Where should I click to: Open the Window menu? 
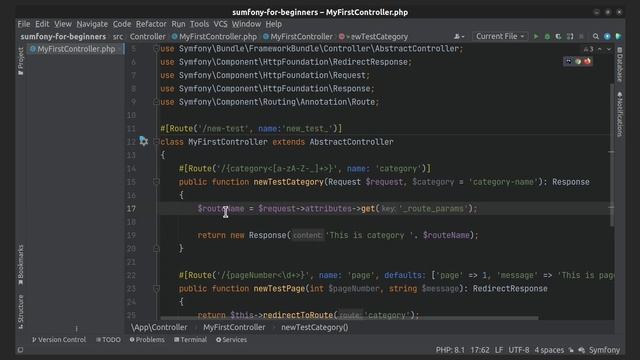pyautogui.click(x=246, y=24)
